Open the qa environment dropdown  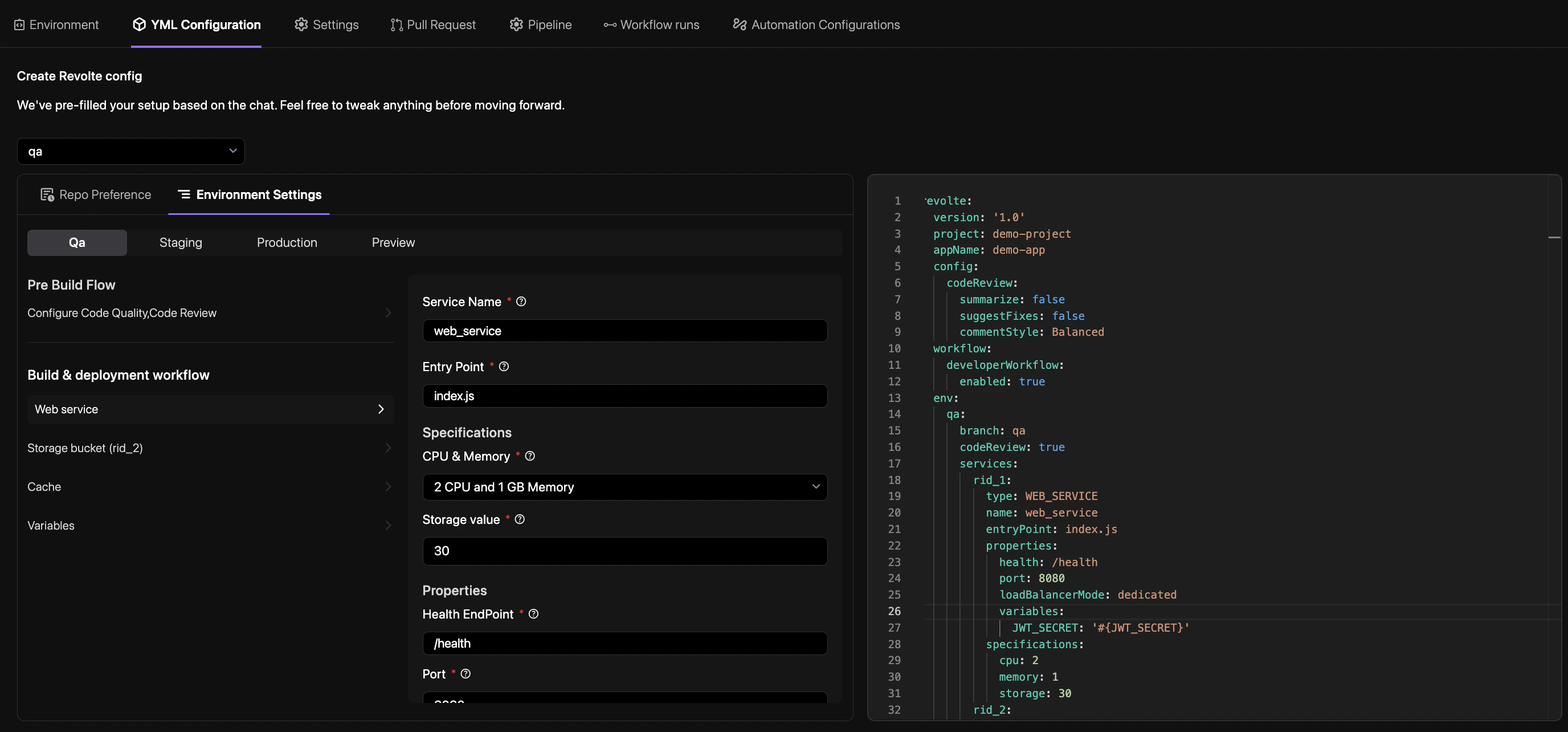coord(131,151)
